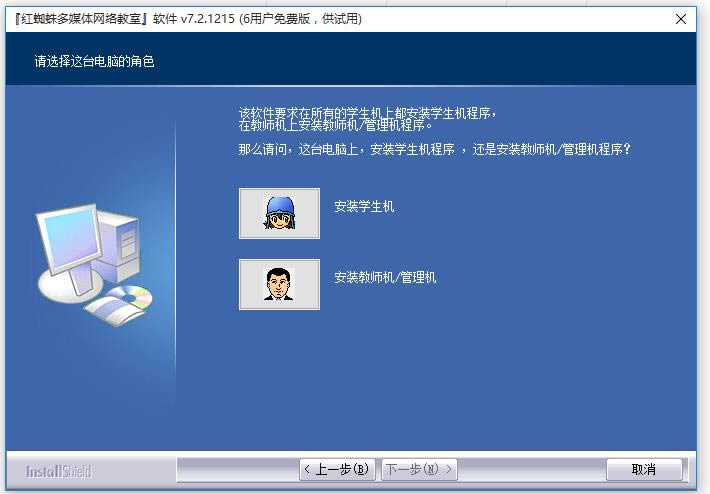Click the 安装学生机 label

pos(364,206)
